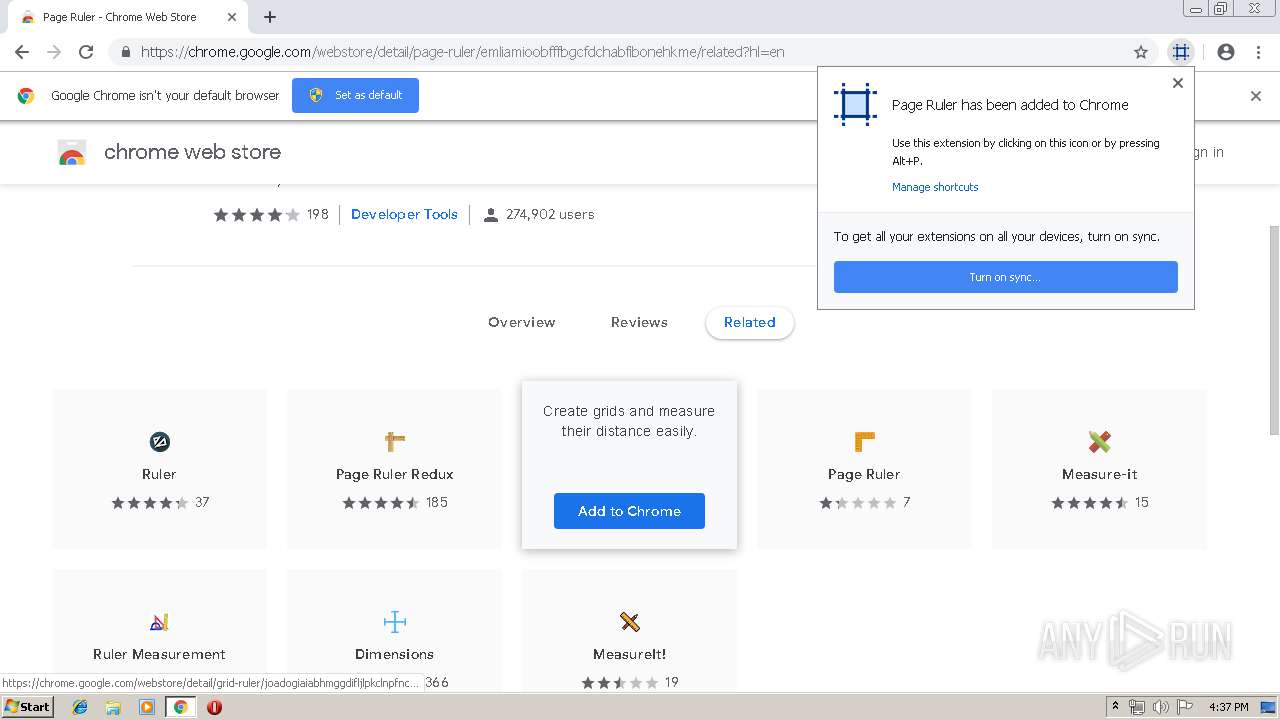Screen dimensions: 1280x720
Task: Click the Ruler card 37 rating stars
Action: click(150, 502)
